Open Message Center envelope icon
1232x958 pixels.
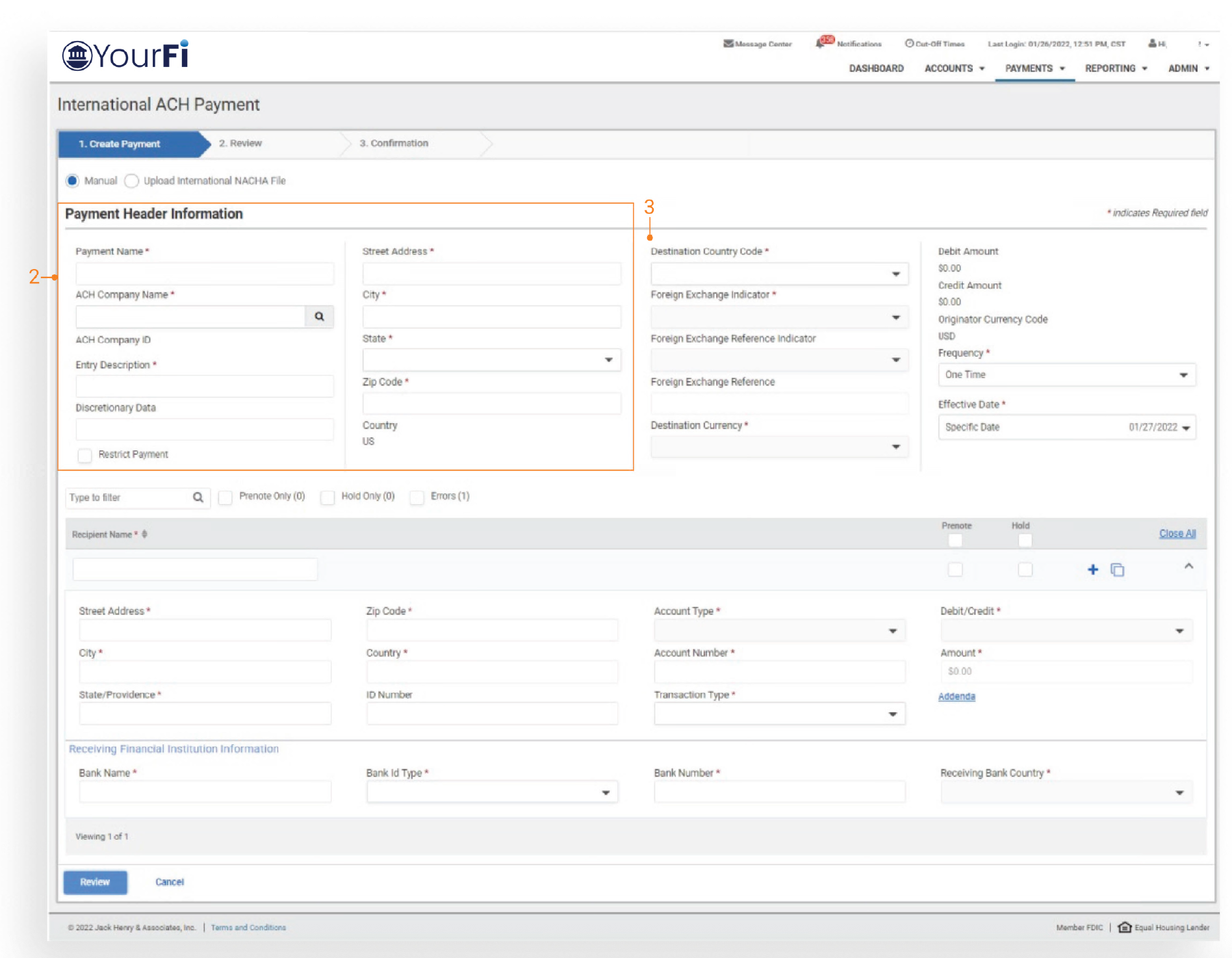click(728, 44)
